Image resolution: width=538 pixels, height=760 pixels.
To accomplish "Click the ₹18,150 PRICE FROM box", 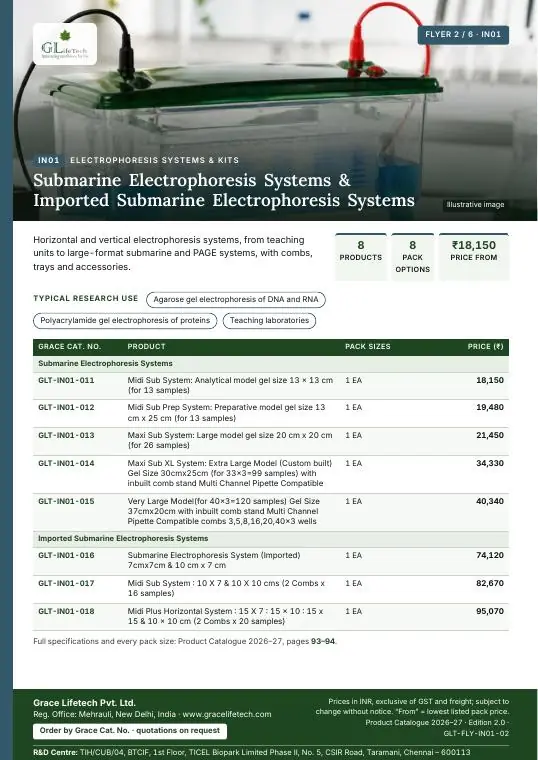I will [474, 256].
